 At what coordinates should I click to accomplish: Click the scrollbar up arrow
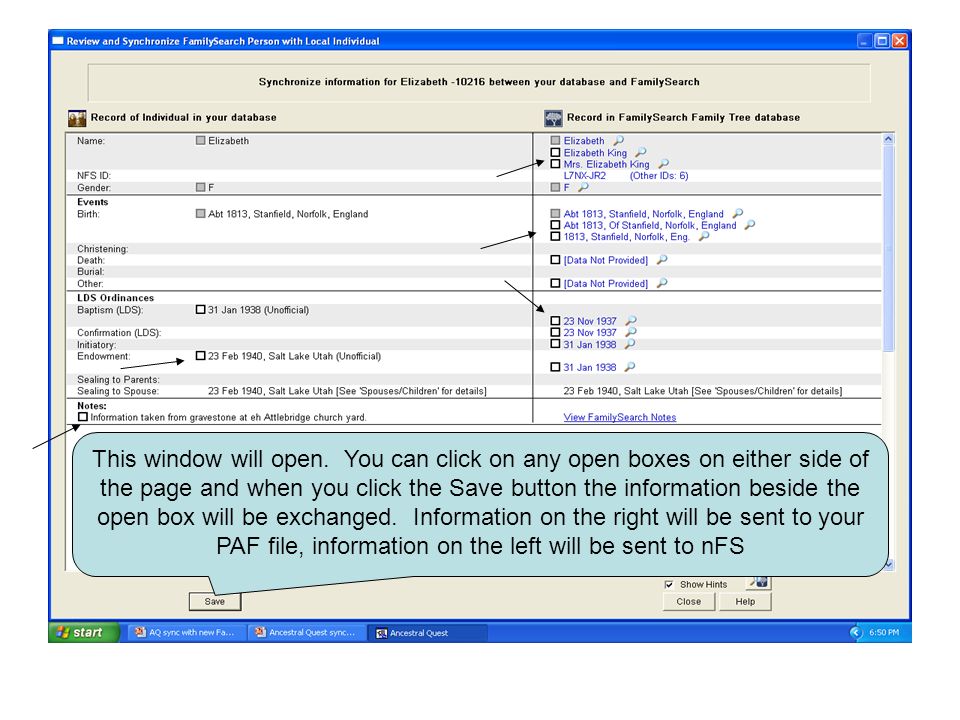pyautogui.click(x=888, y=139)
